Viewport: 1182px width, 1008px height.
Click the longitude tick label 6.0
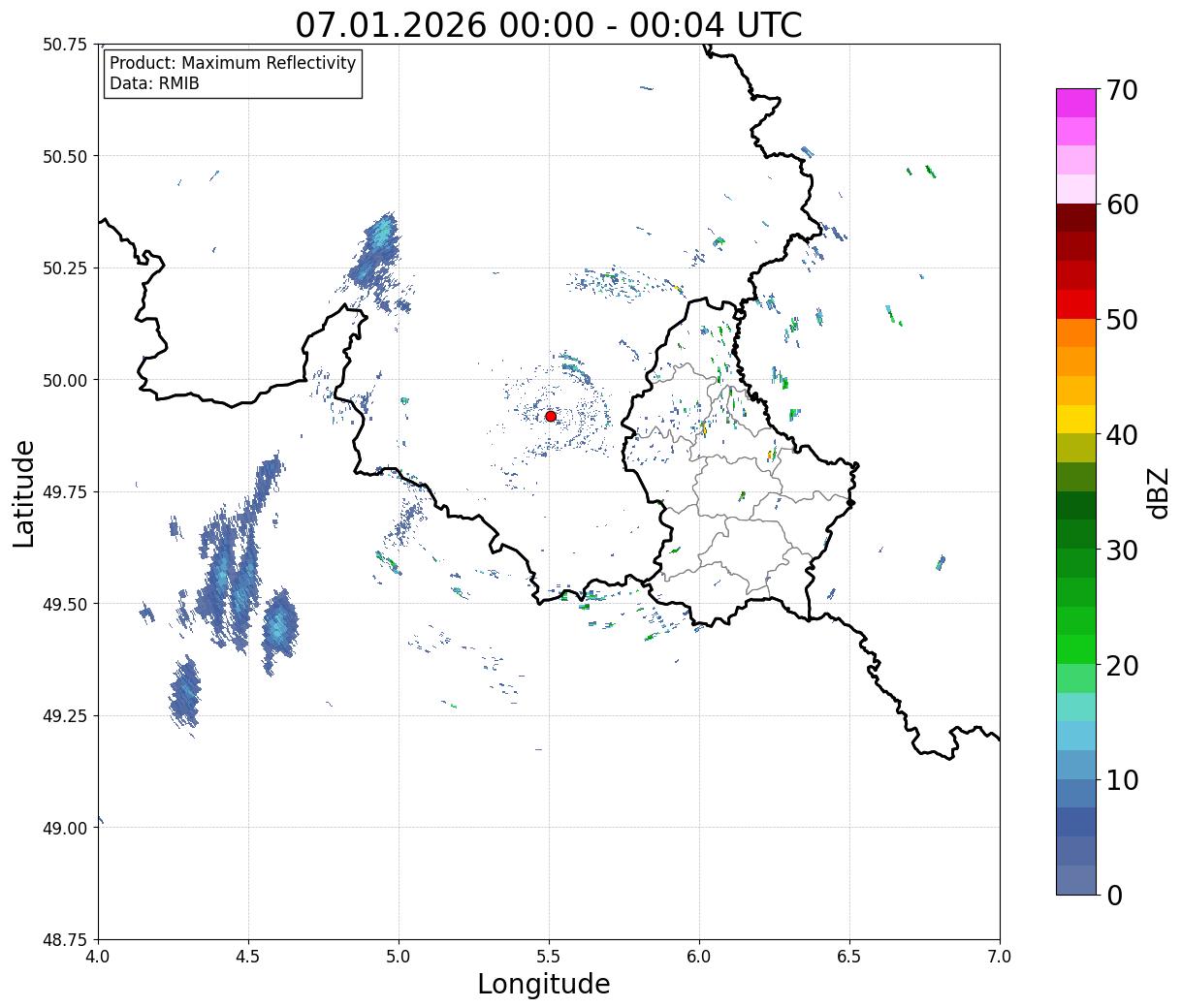699,957
